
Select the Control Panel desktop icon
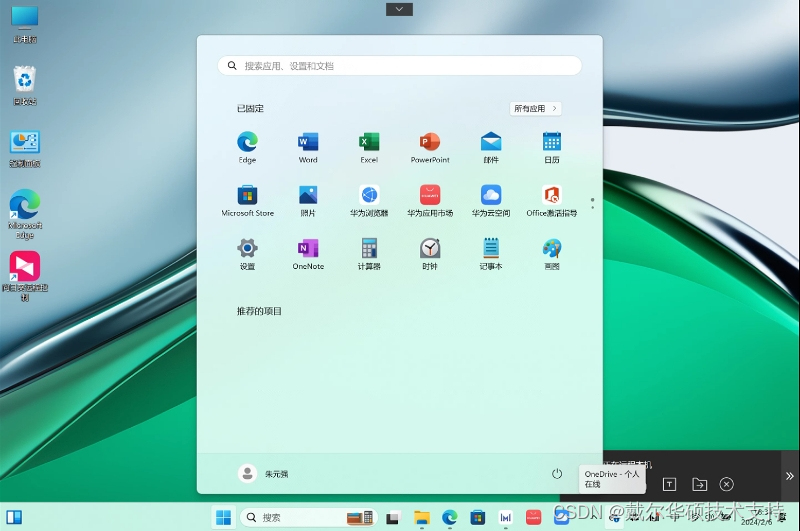pyautogui.click(x=24, y=148)
